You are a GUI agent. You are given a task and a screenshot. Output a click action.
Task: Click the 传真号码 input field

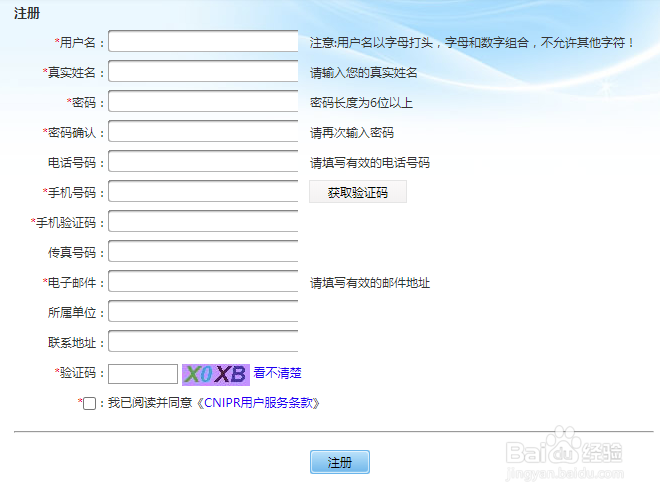(203, 251)
